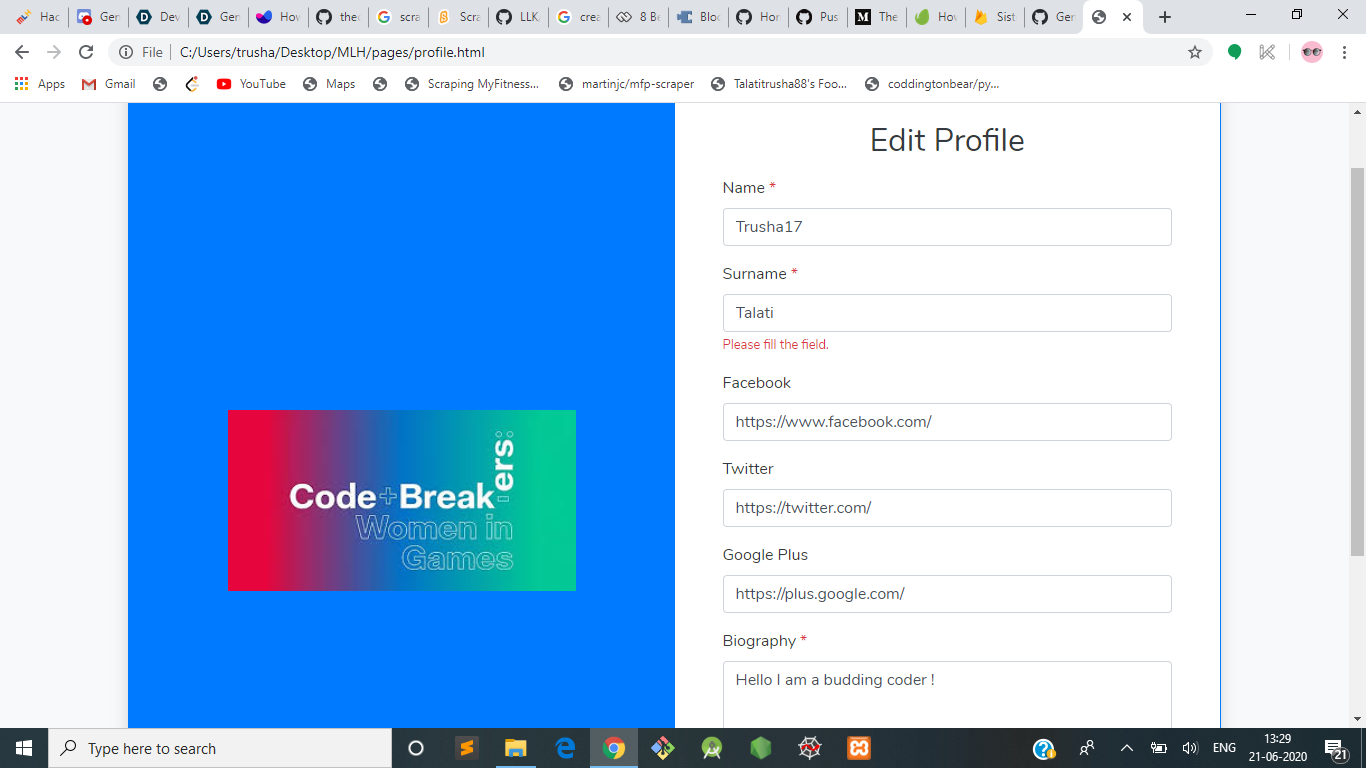Image resolution: width=1366 pixels, height=768 pixels.
Task: Switch to the 'Bloc' tab
Action: [698, 17]
